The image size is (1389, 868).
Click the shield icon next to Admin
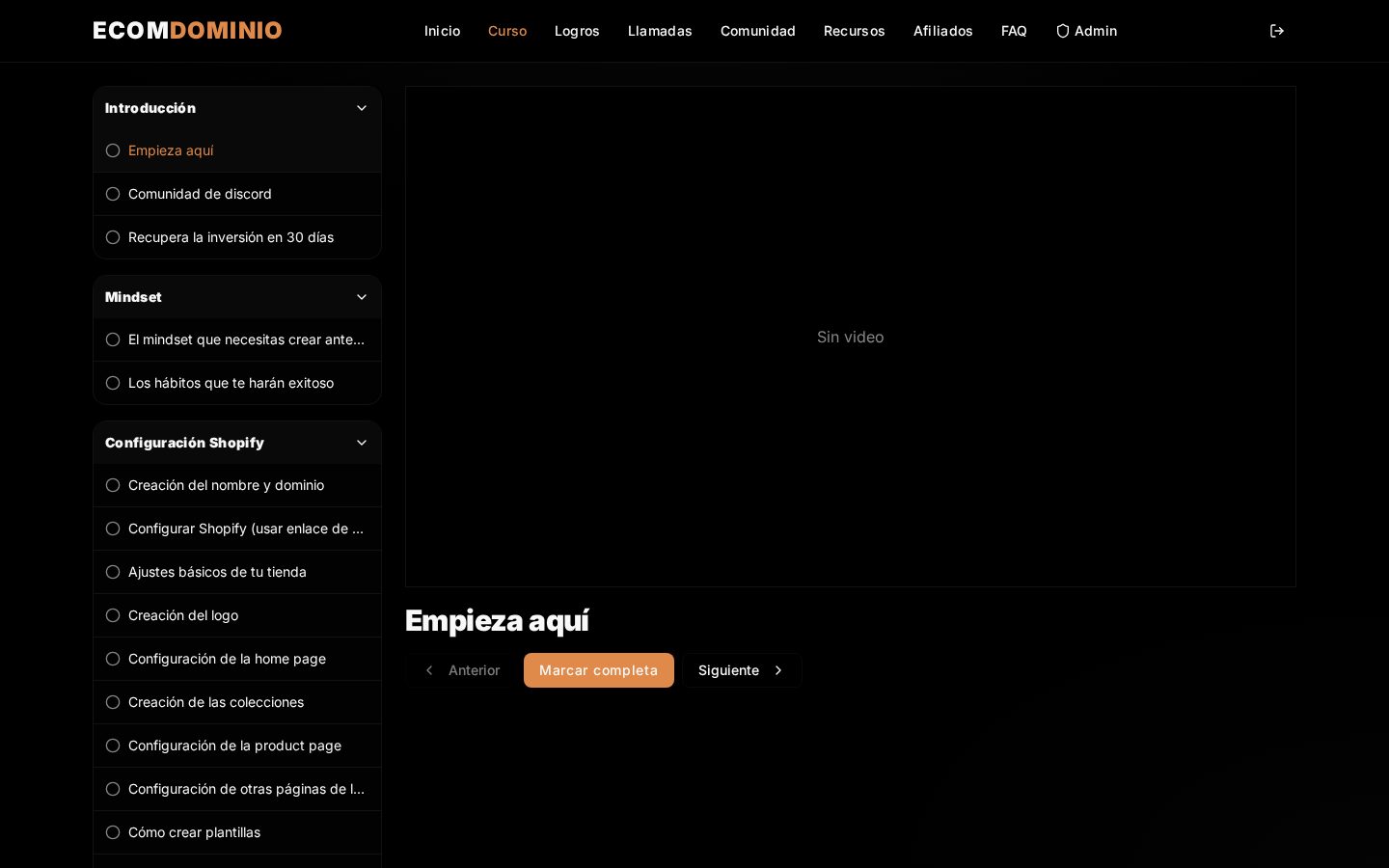pyautogui.click(x=1063, y=31)
